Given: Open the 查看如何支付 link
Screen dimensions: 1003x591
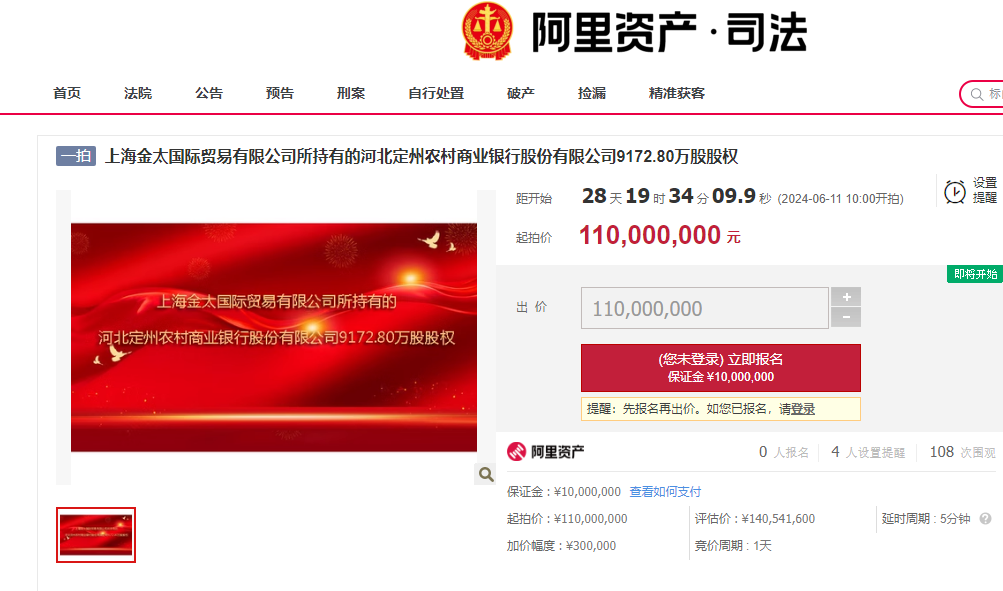Looking at the screenshot, I should 665,491.
